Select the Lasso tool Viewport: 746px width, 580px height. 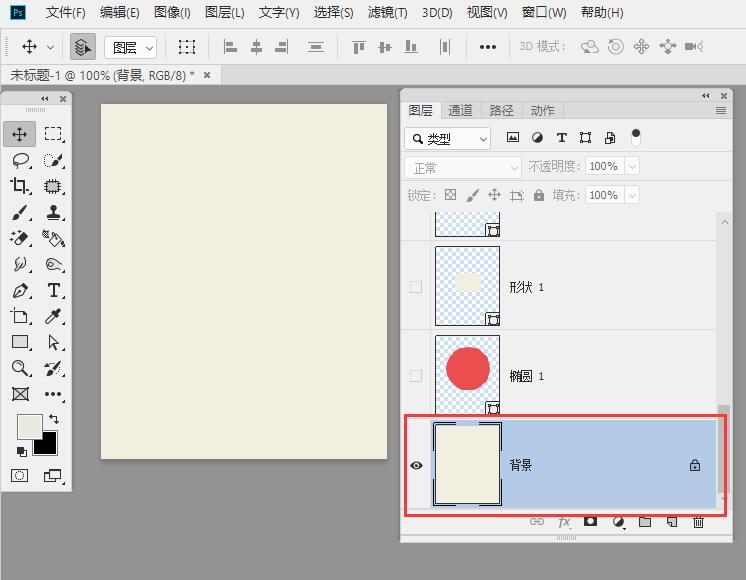[20, 160]
